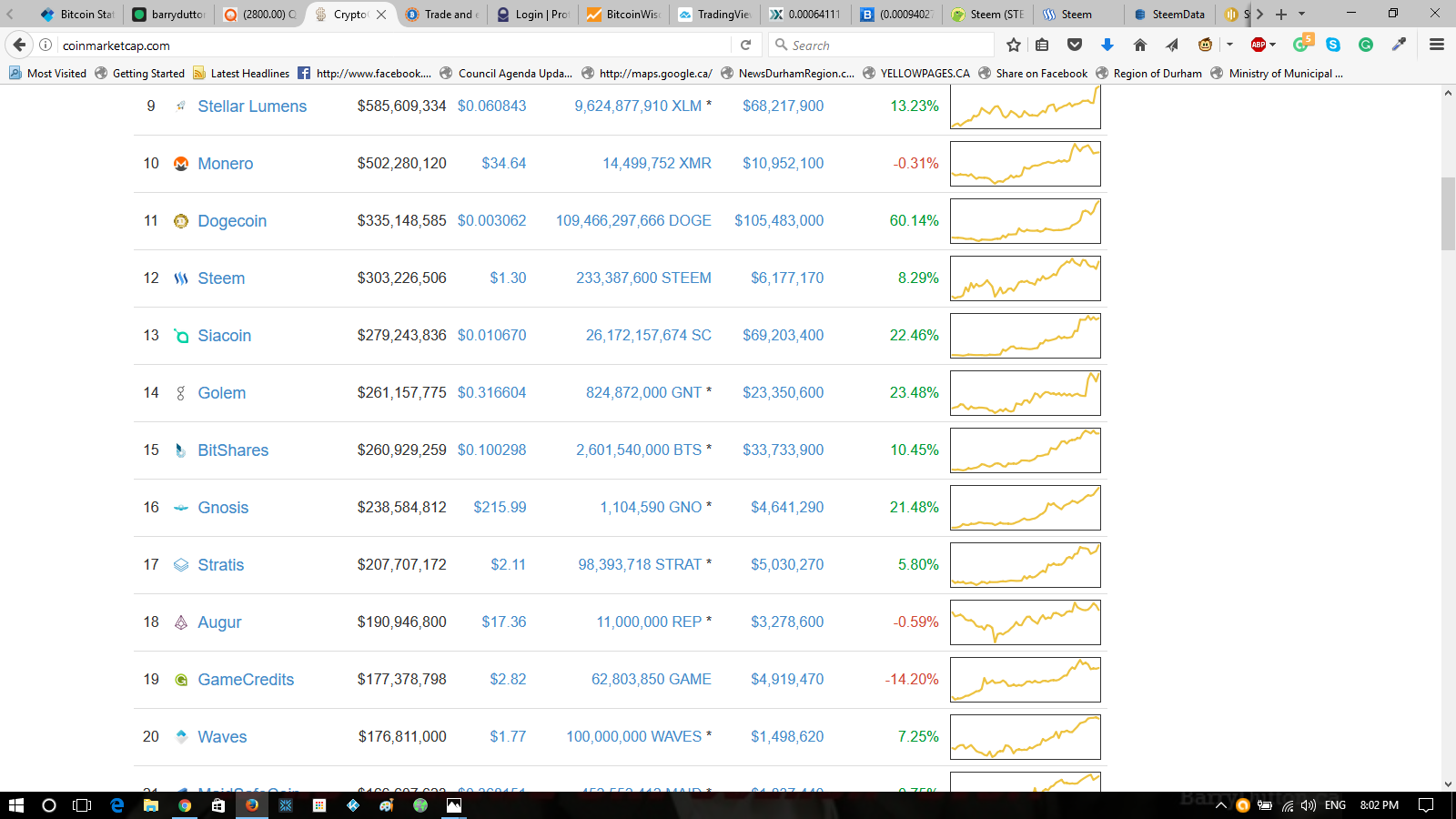
Task: Switch to the Trade and tab
Action: [441, 14]
